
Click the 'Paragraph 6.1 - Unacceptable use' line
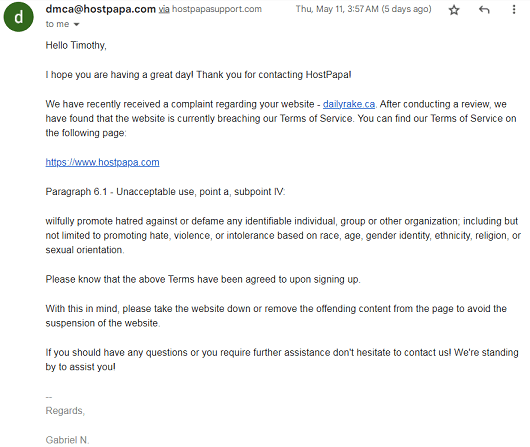click(x=165, y=192)
